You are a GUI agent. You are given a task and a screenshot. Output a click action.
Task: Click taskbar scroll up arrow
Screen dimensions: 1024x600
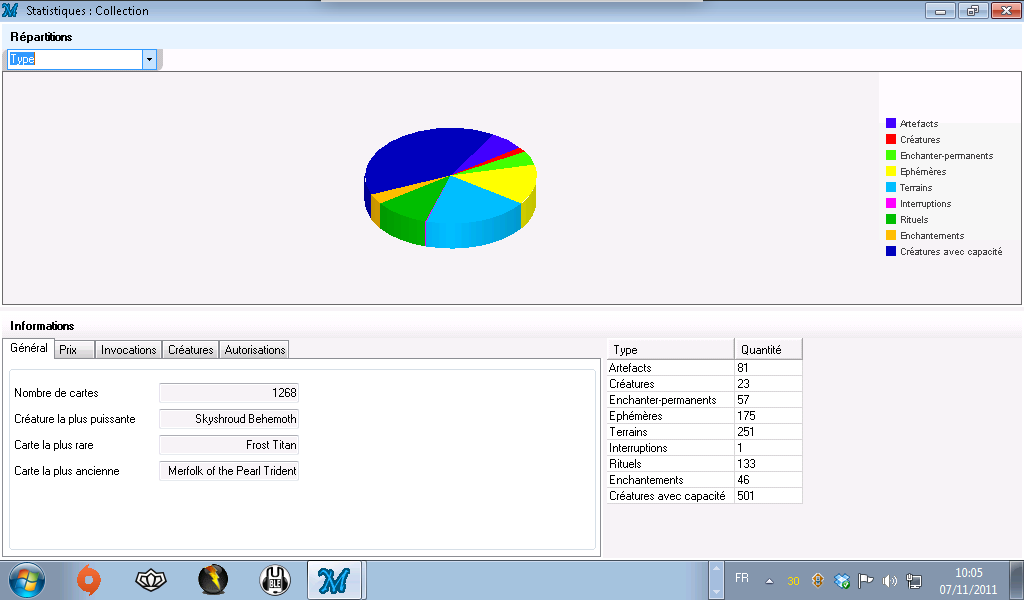716,569
